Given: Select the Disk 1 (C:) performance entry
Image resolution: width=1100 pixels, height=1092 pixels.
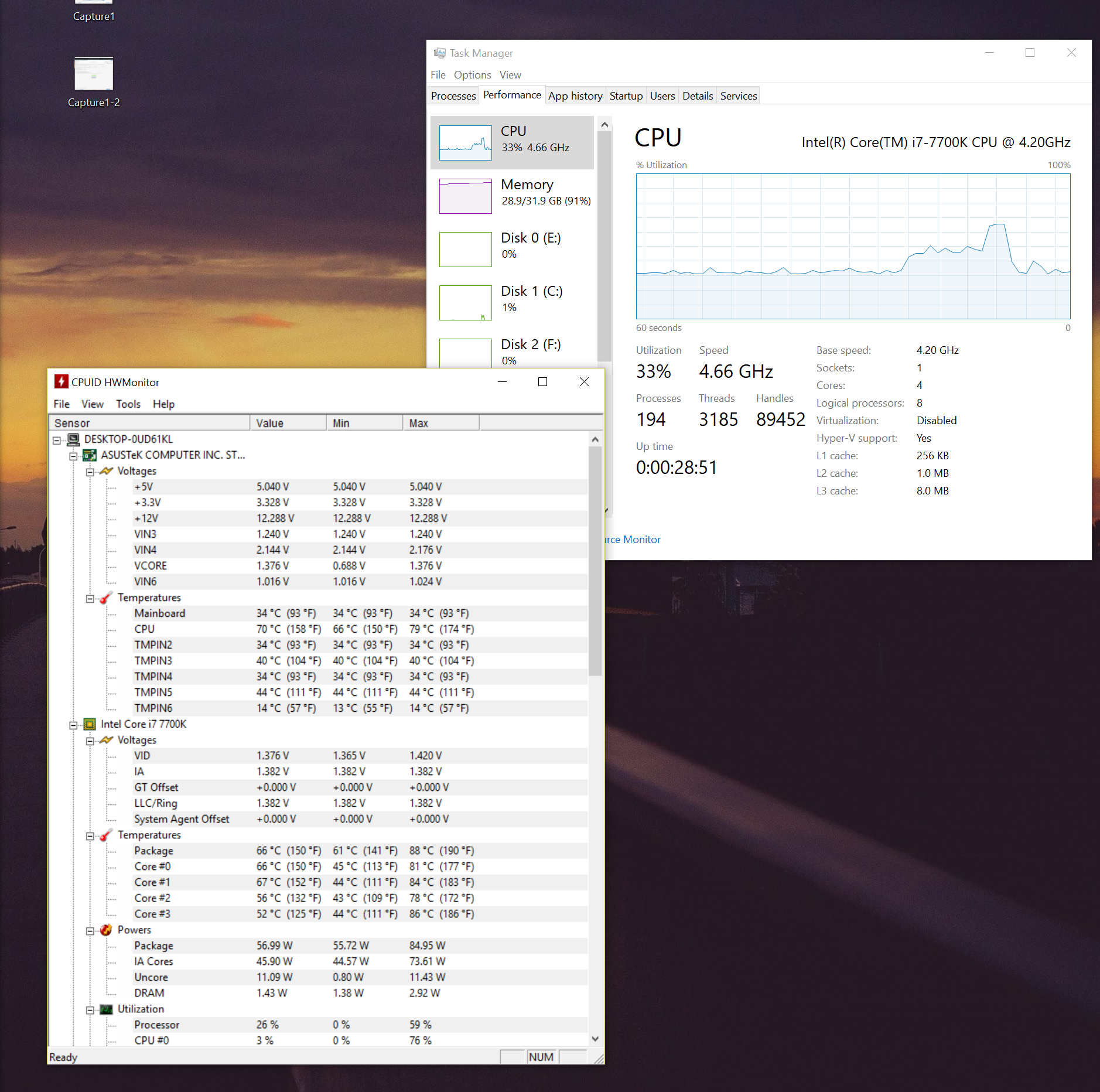Looking at the screenshot, I should 513,302.
